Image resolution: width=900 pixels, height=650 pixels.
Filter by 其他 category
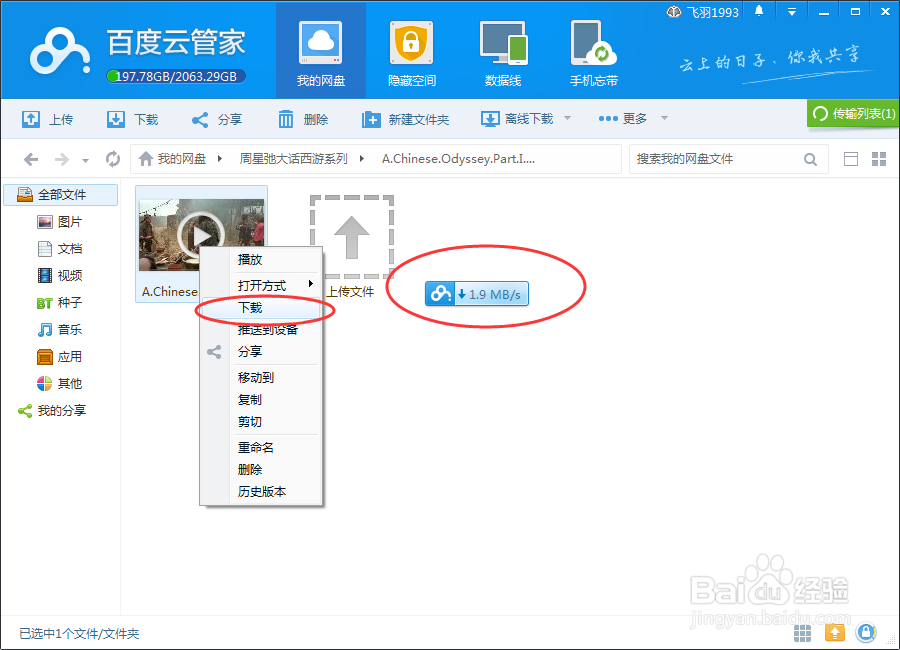click(x=60, y=384)
